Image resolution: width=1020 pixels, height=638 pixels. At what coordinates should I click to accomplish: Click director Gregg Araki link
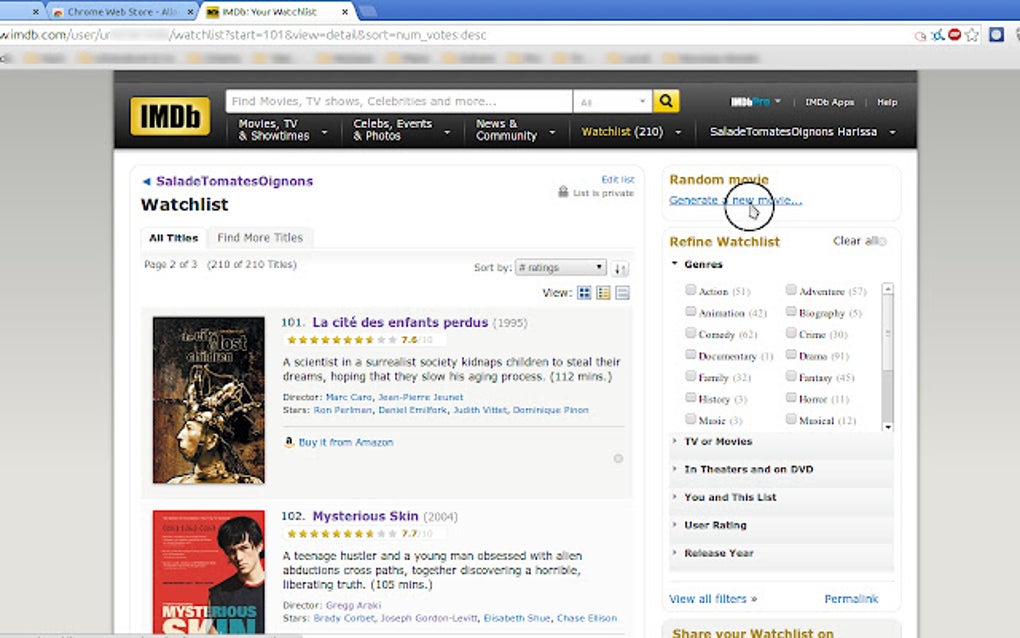click(353, 605)
